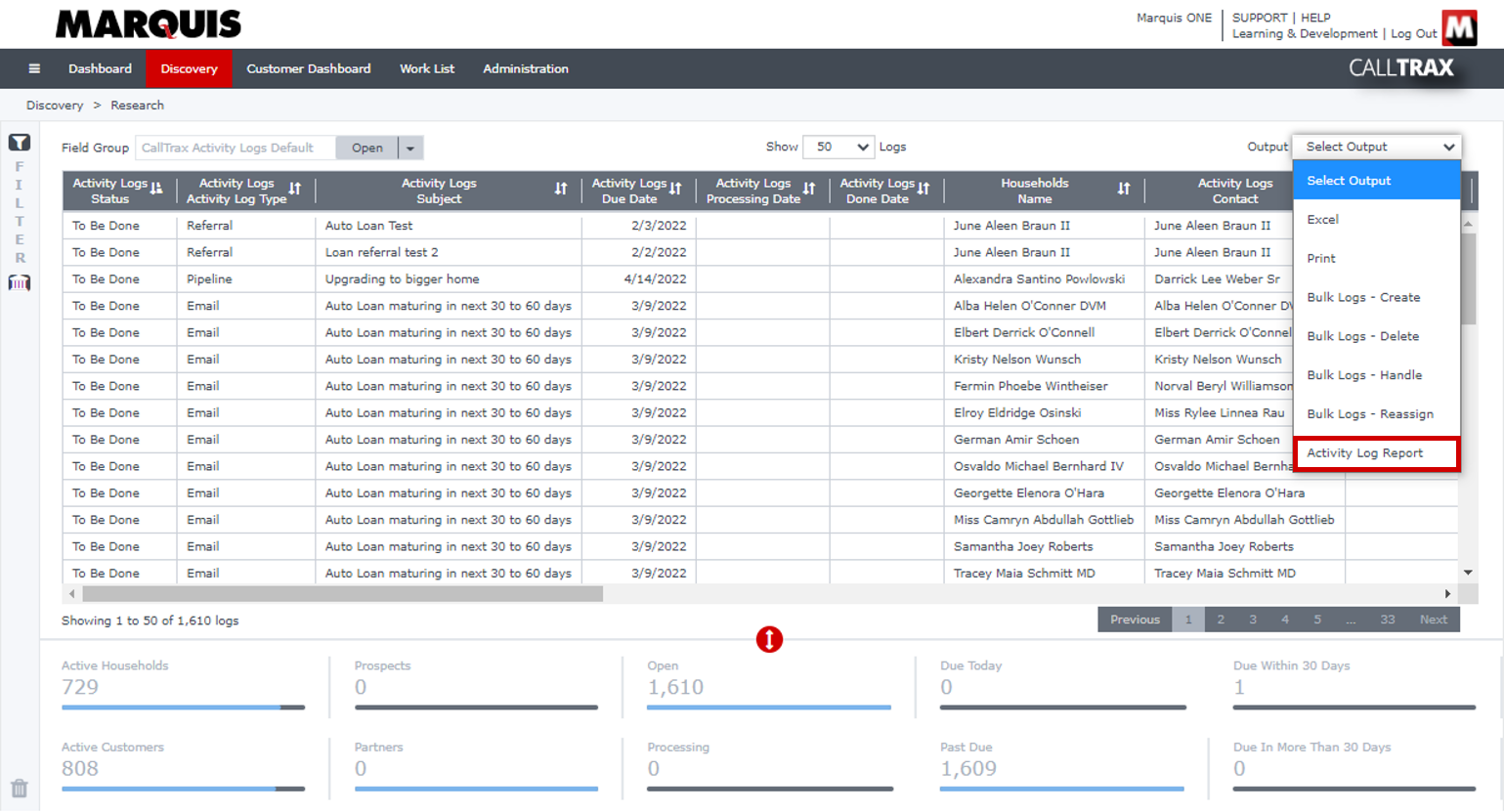1504x812 pixels.
Task: Click the trash icon in bottom-left corner
Action: (x=21, y=788)
